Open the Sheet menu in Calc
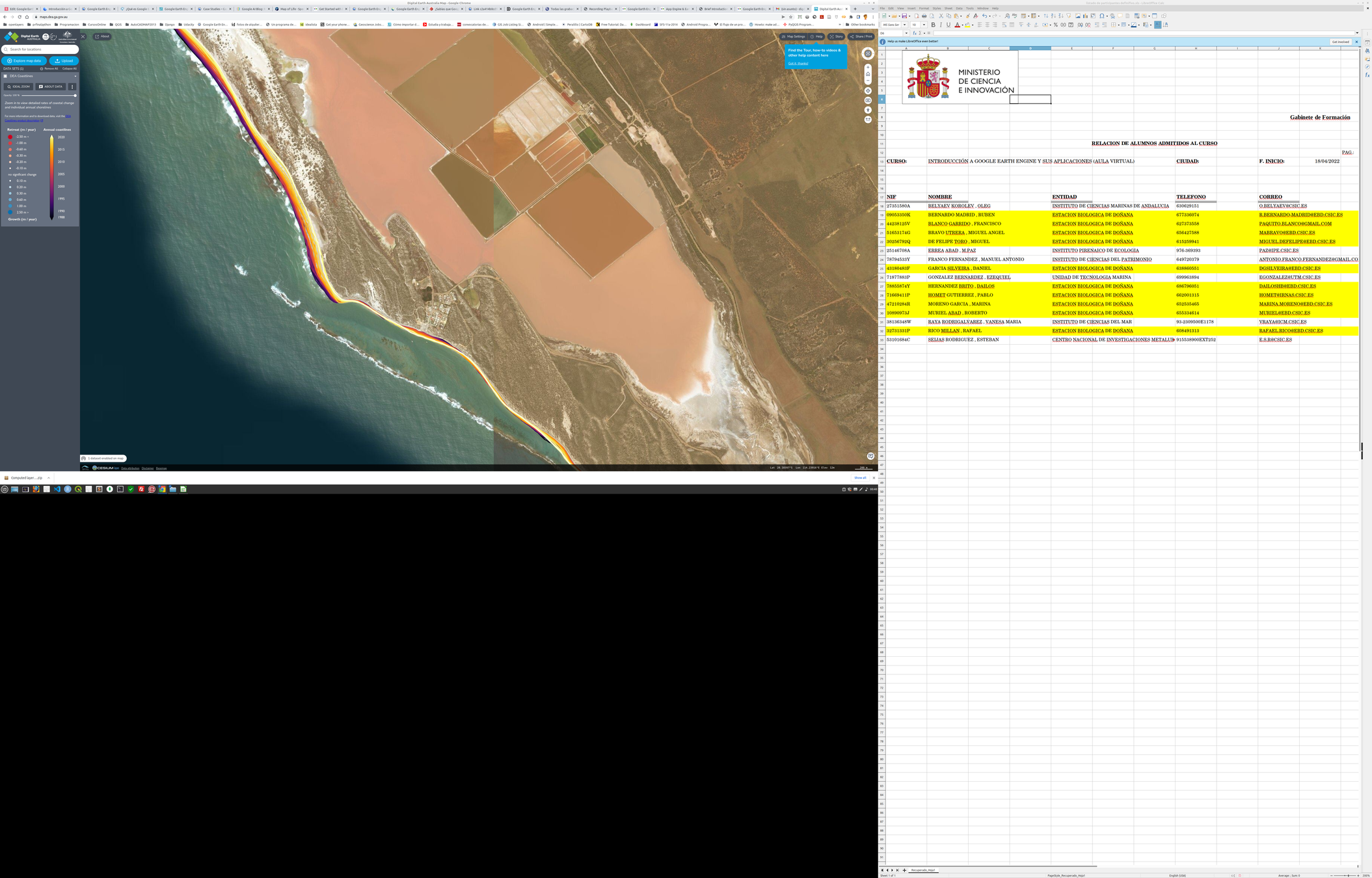 coord(948,8)
